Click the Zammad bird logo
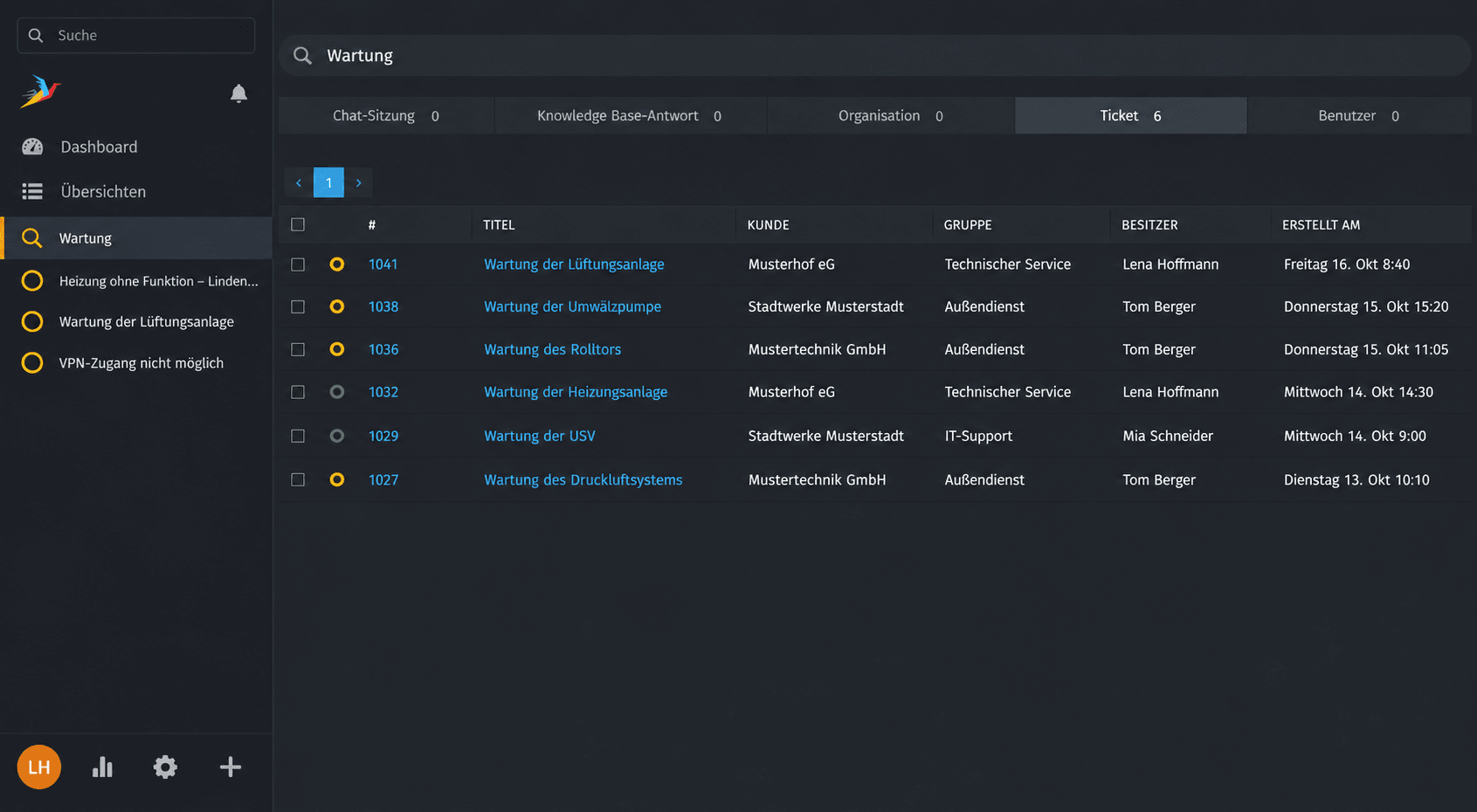The width and height of the screenshot is (1477, 812). pos(40,92)
